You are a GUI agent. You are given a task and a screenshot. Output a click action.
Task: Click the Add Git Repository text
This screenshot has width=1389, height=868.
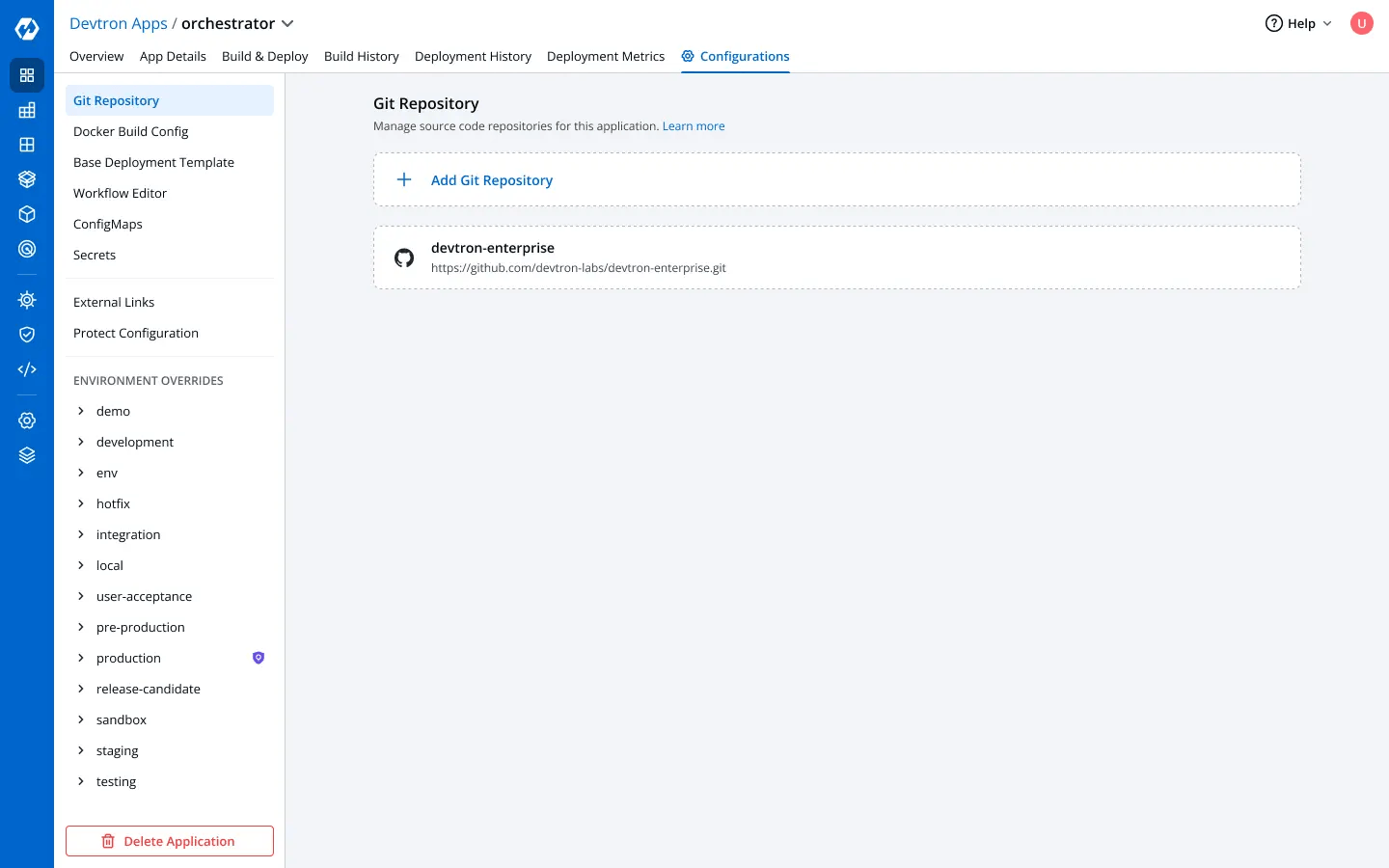(492, 180)
